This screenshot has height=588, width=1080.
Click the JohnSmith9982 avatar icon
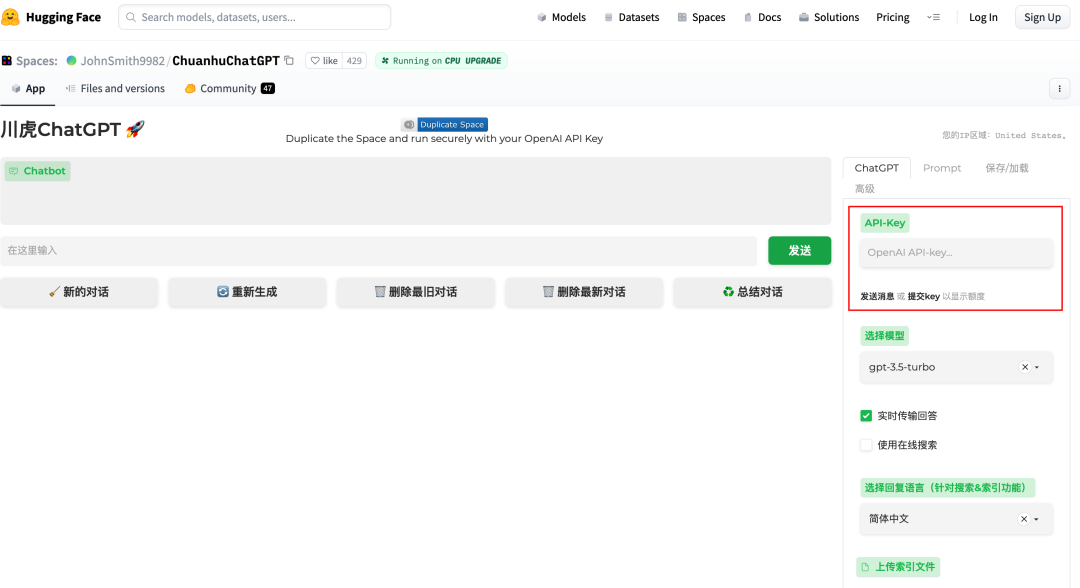(x=72, y=61)
